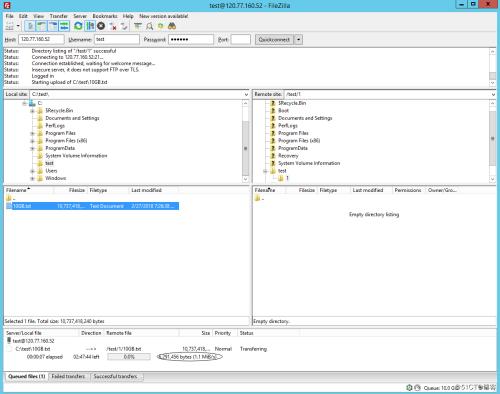Screen dimensions: 500x394
Task: Cancel the current operation
Action: tap(101, 26)
